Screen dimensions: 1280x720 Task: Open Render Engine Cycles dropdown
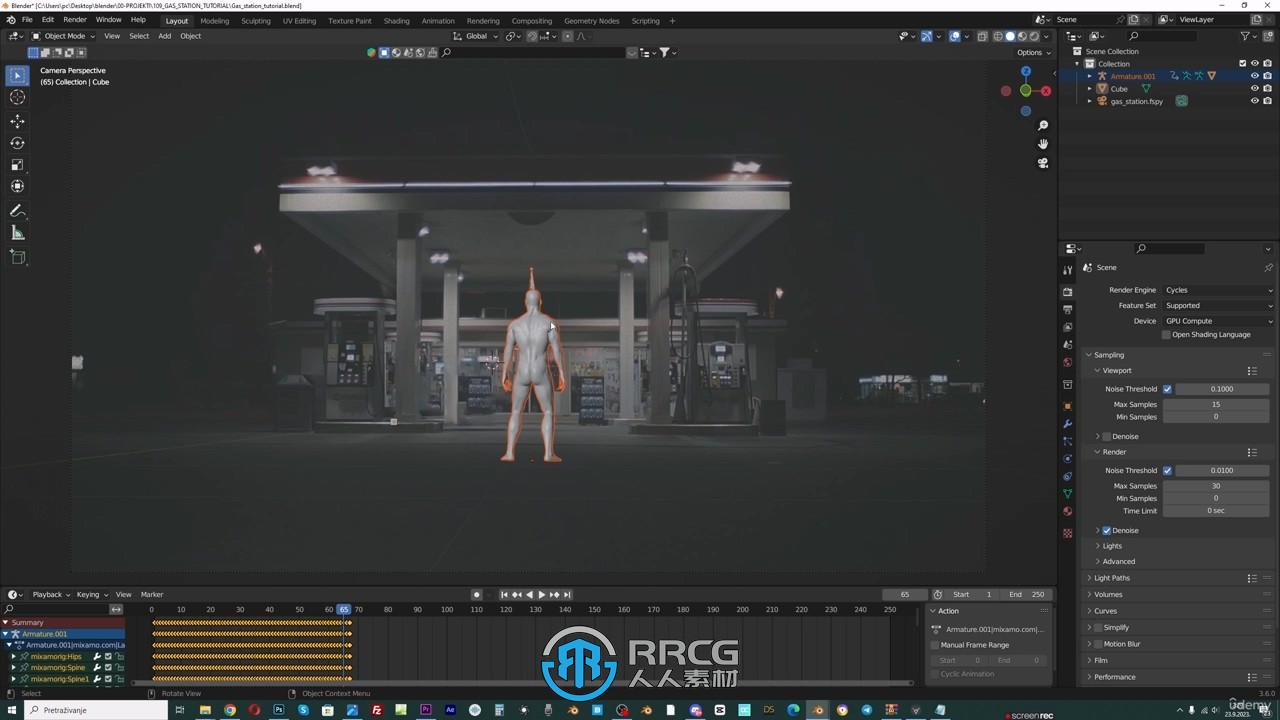click(1219, 290)
